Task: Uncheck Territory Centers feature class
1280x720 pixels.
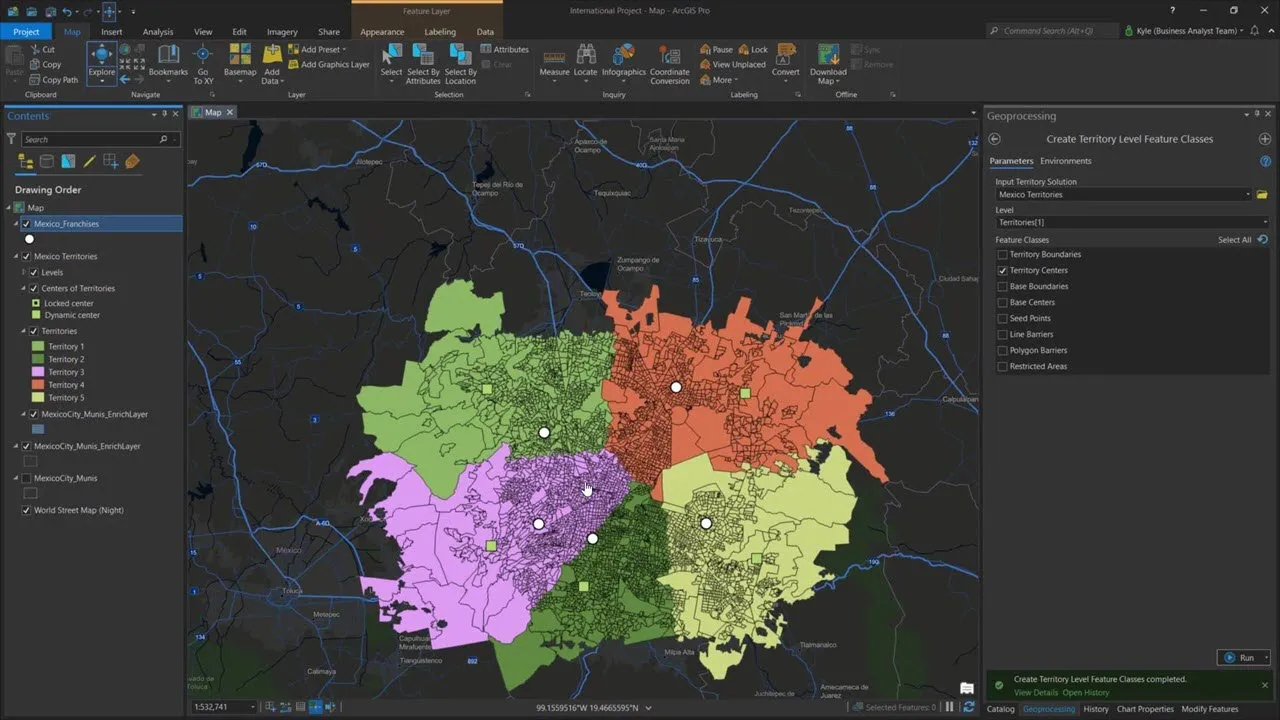Action: coord(1003,270)
